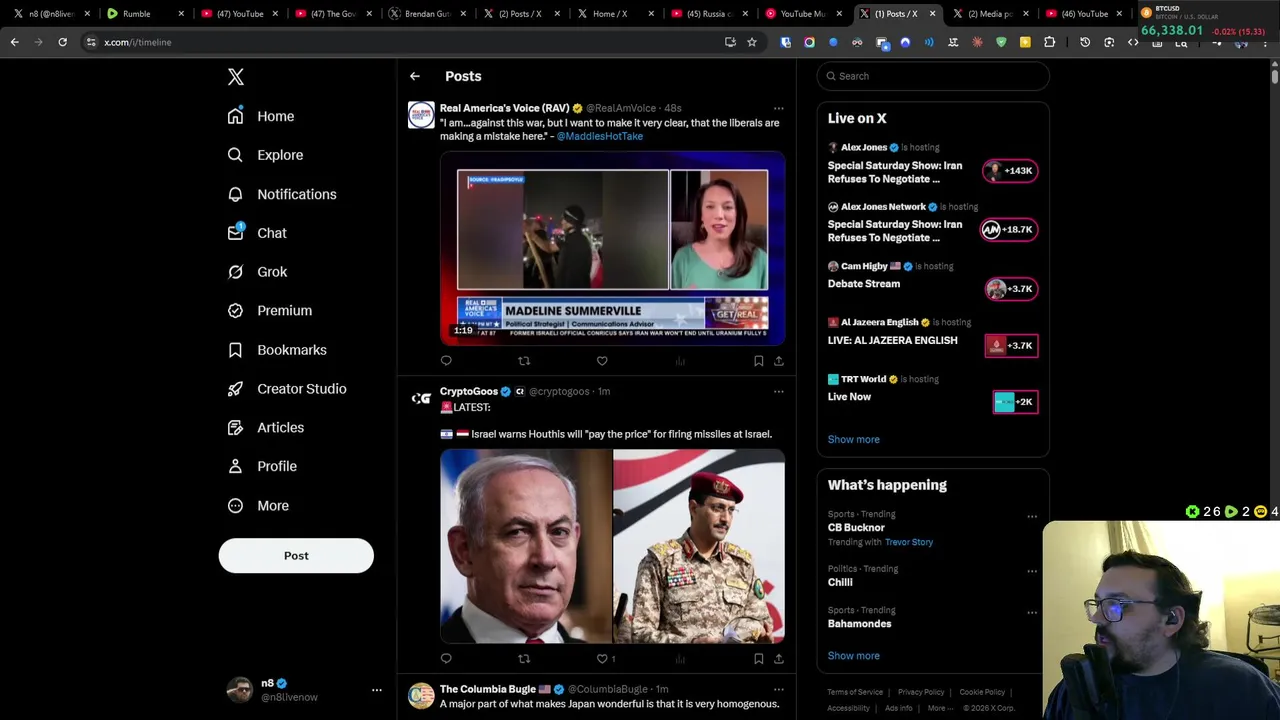Viewport: 1280px width, 720px height.
Task: Reply to Real America's Voice post
Action: coord(446,361)
